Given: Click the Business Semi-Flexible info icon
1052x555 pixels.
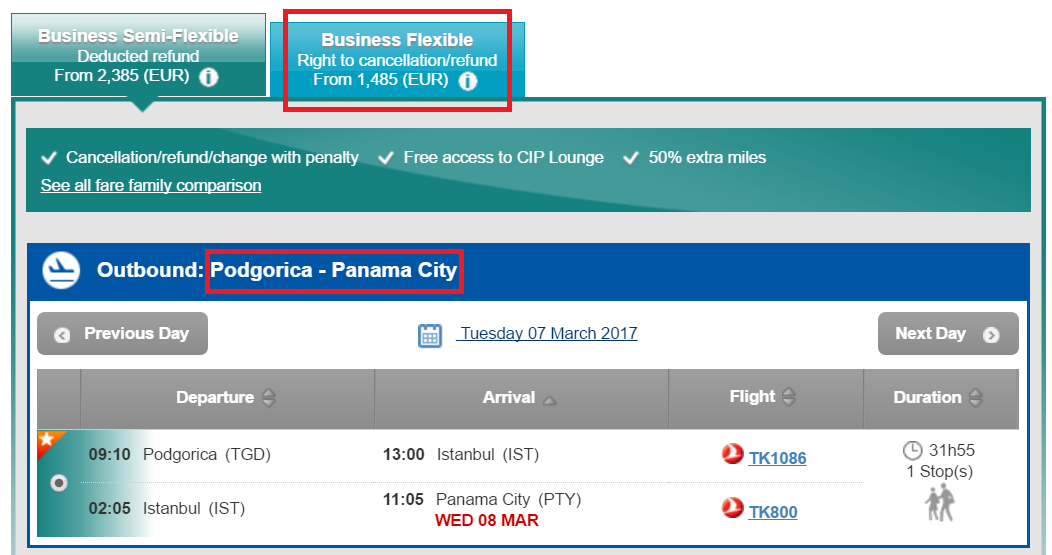Looking at the screenshot, I should [209, 77].
